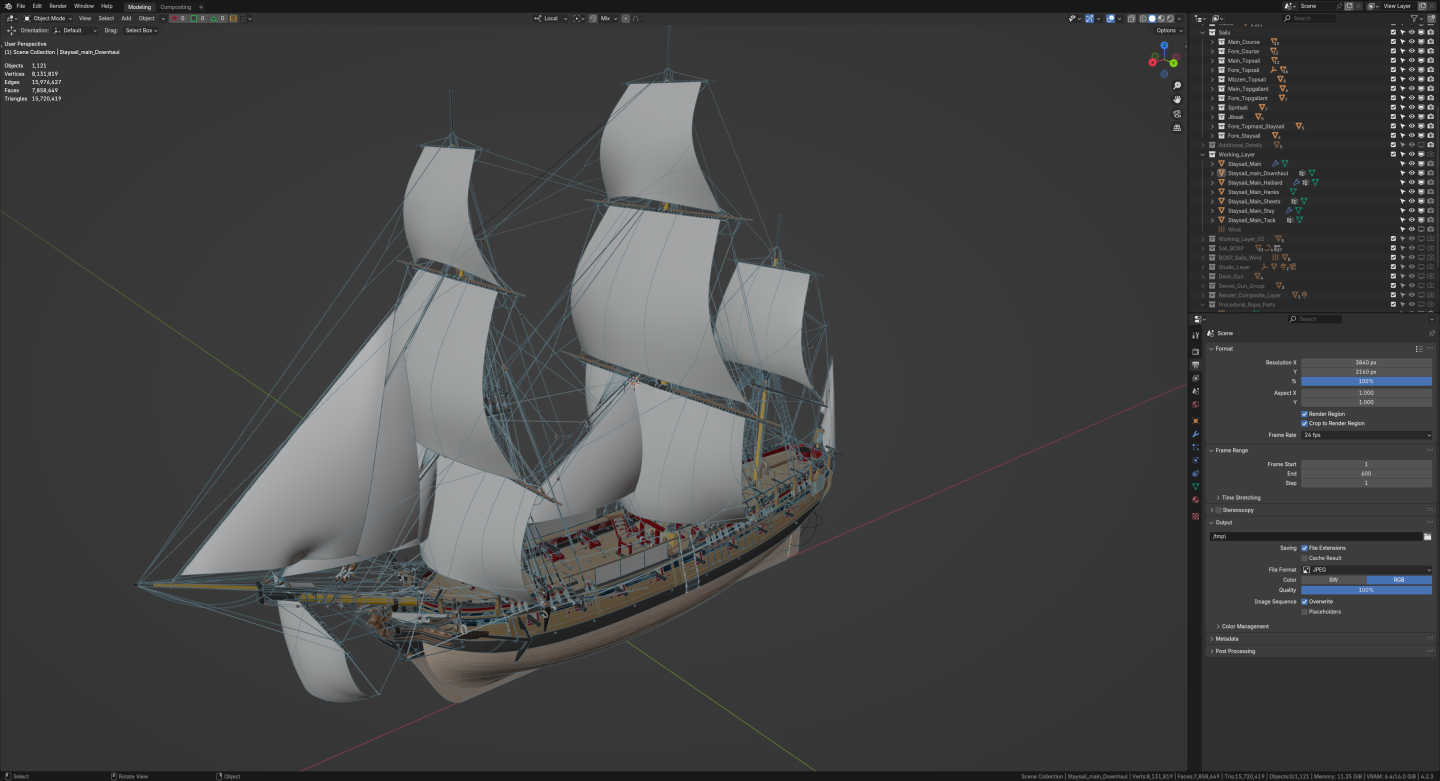Select Staysail_Main_Halliard in outliner

[1254, 182]
